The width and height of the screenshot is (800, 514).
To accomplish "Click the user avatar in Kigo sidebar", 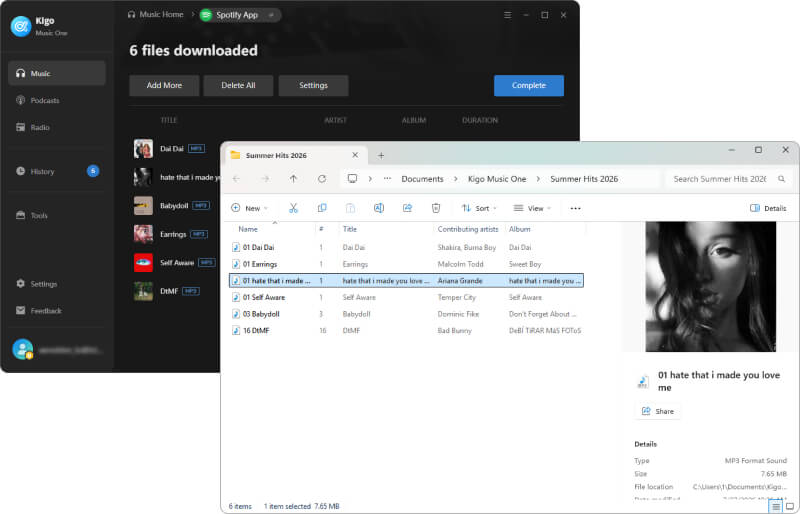I will tap(22, 350).
